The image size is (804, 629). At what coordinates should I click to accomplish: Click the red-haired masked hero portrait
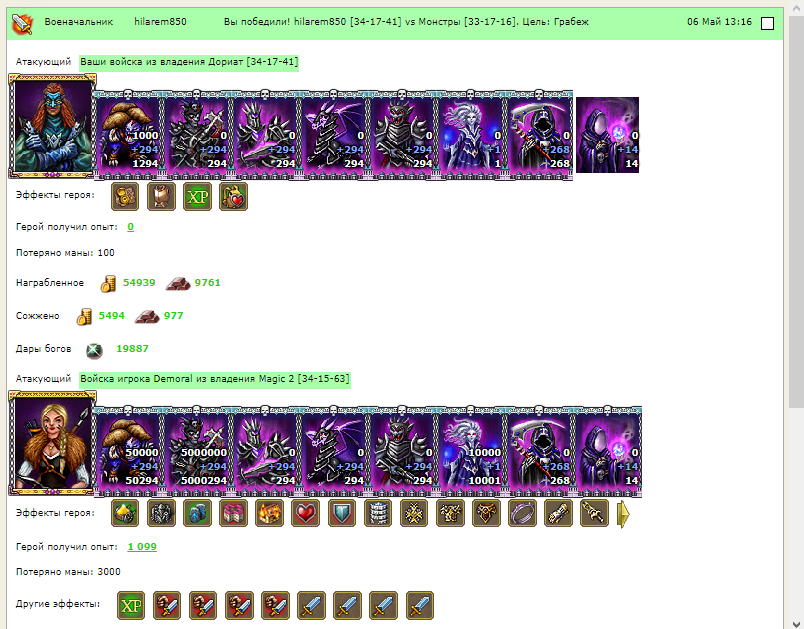[53, 126]
